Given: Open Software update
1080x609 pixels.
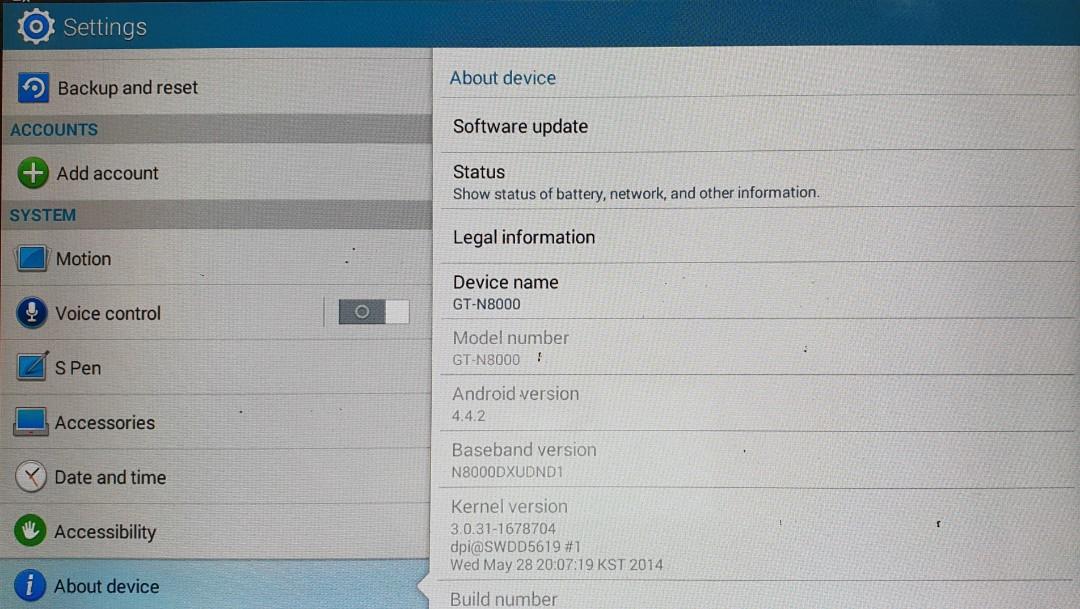Looking at the screenshot, I should tap(520, 127).
